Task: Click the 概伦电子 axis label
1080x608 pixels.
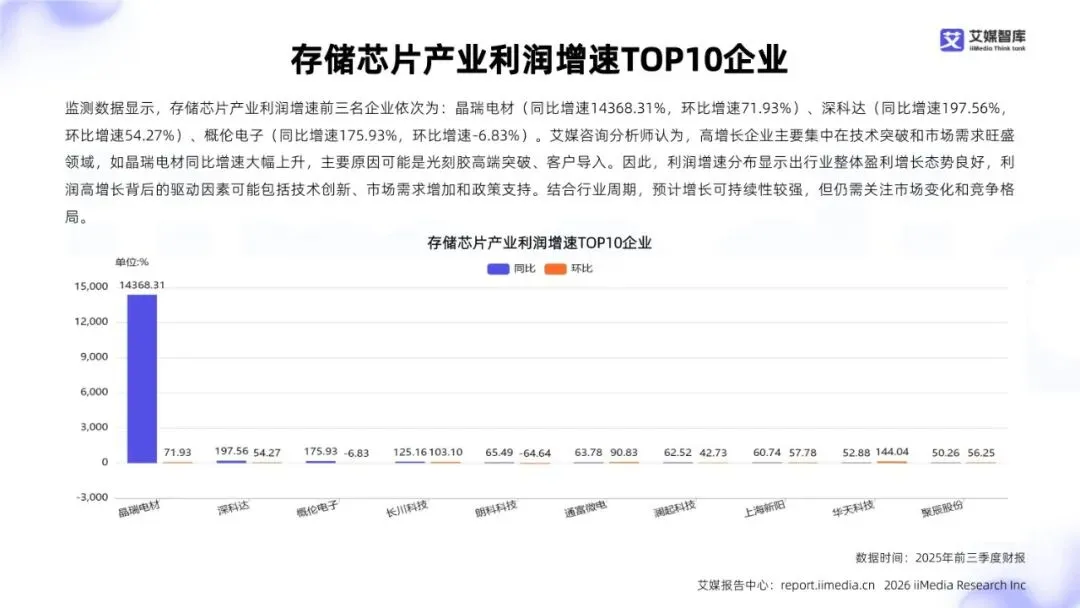Action: 318,509
